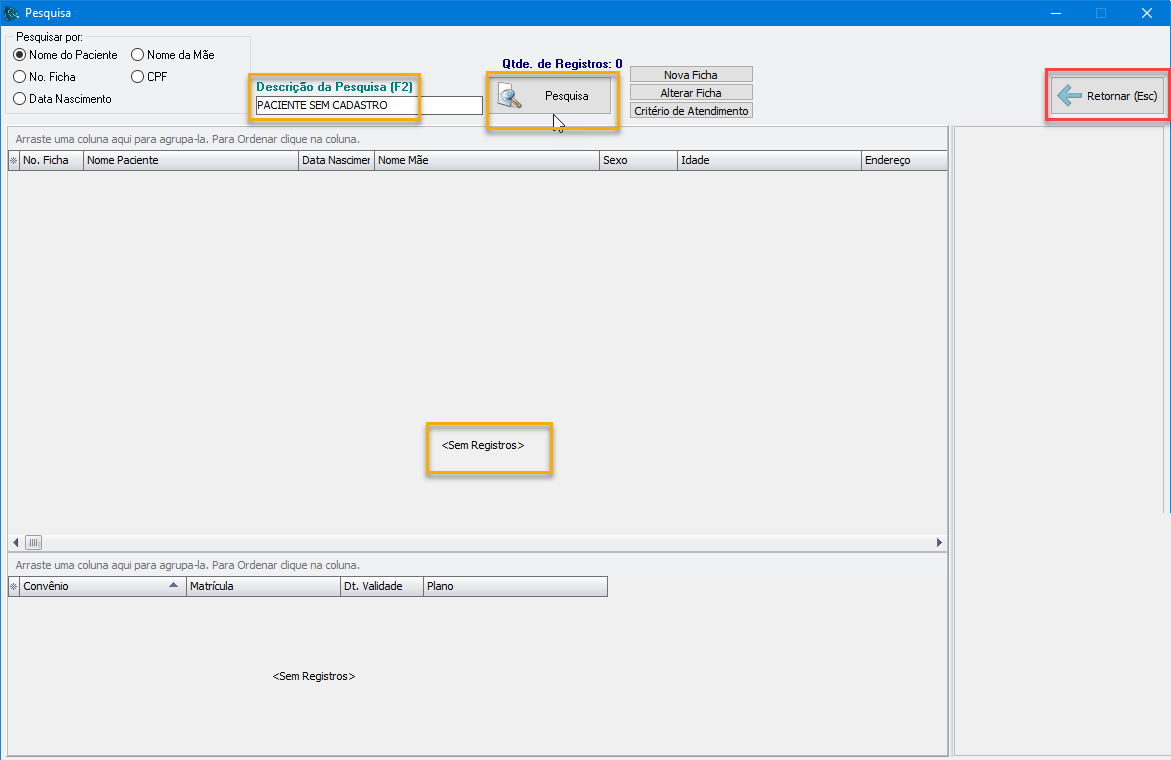This screenshot has width=1171, height=760.
Task: Click the Descrição da Pesquisa text field
Action: [368, 105]
